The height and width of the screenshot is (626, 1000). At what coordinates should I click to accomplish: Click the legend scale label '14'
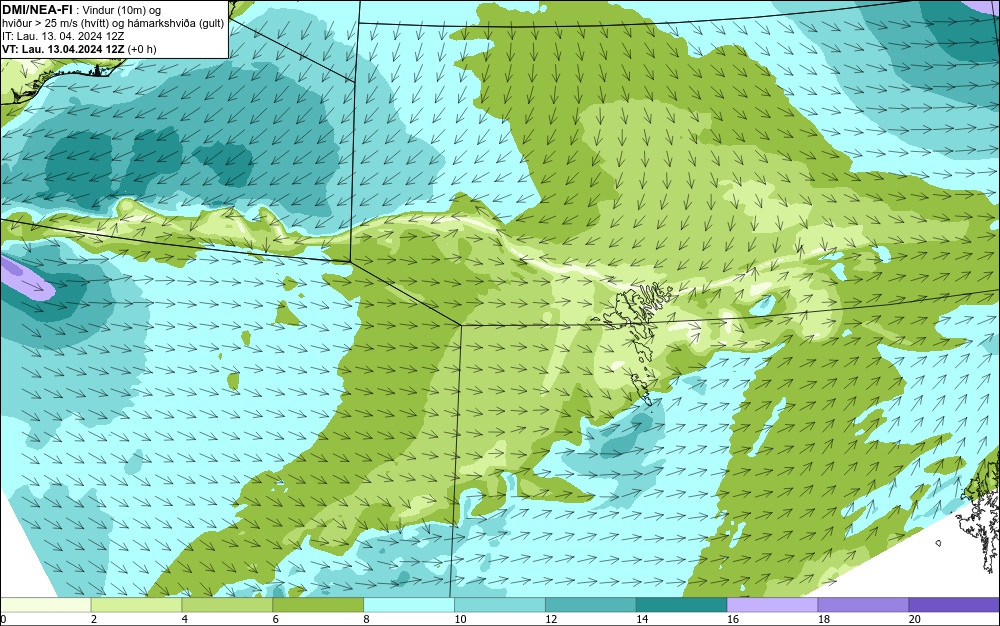tap(642, 619)
